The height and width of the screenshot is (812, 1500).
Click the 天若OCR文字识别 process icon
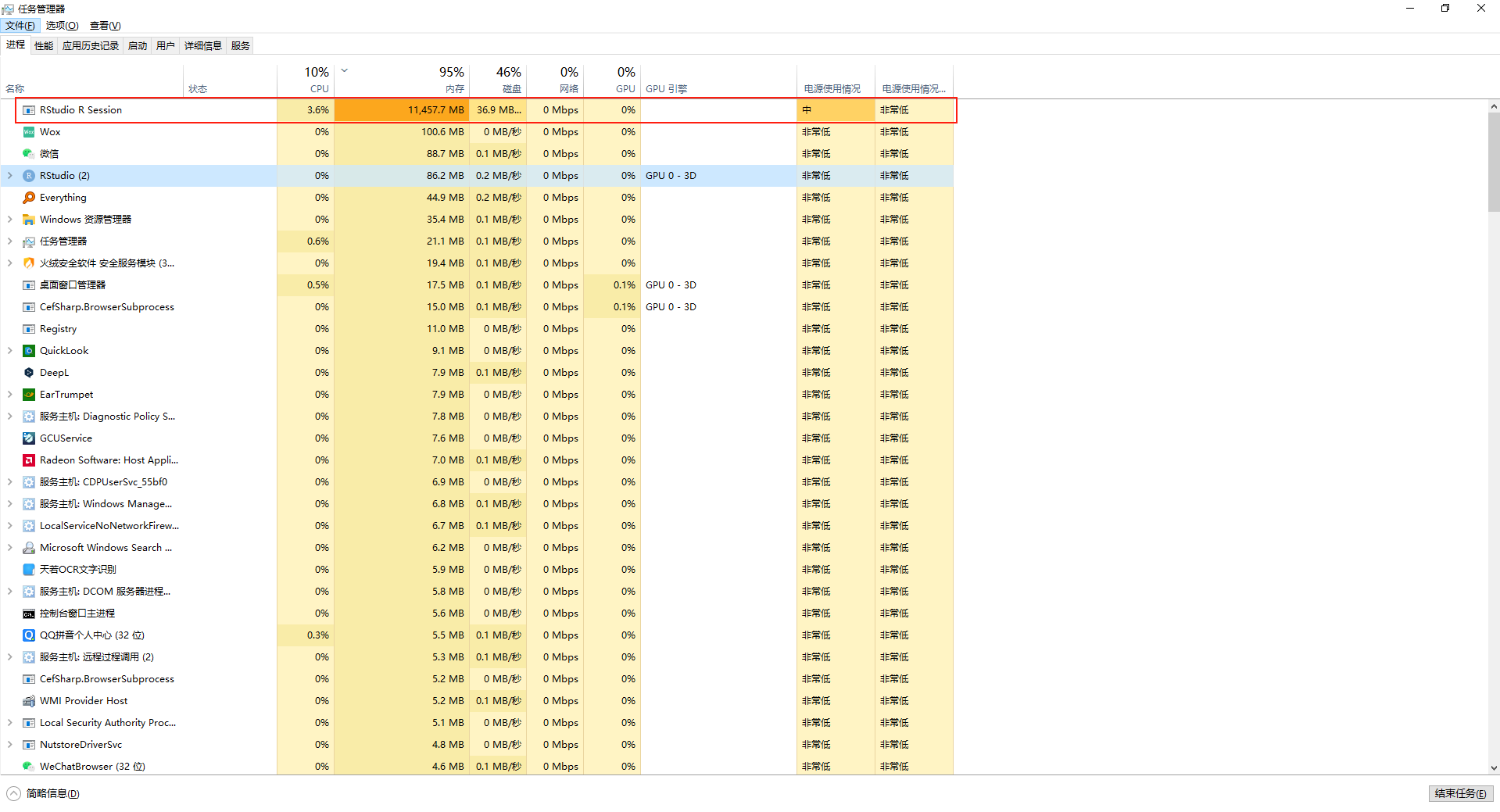point(28,570)
